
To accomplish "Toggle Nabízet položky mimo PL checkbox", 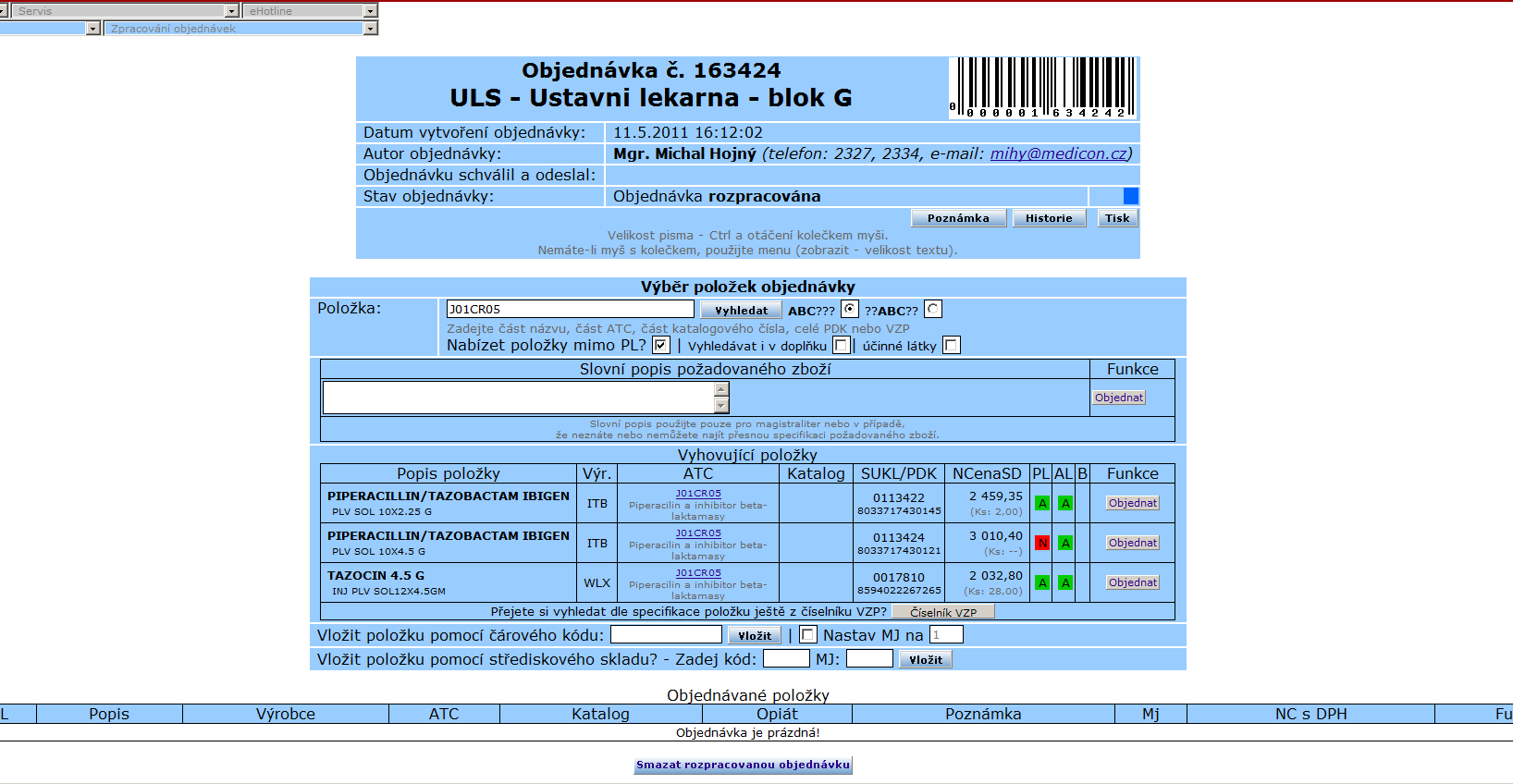I will pos(660,345).
